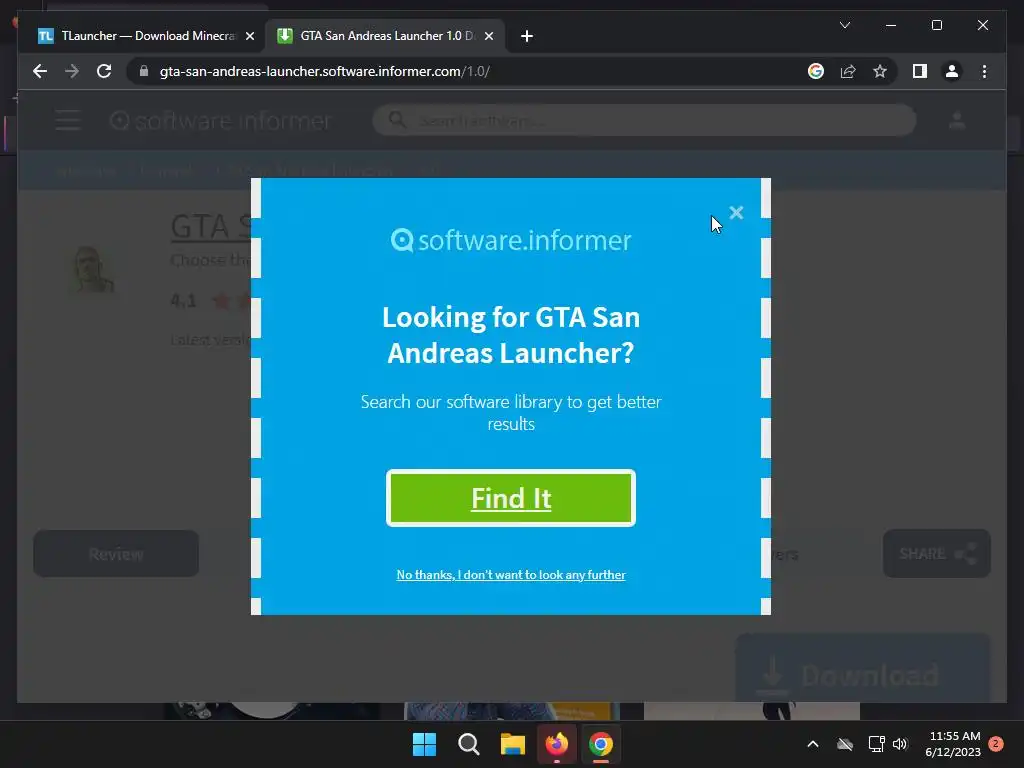Open Firefox from the taskbar

[556, 744]
